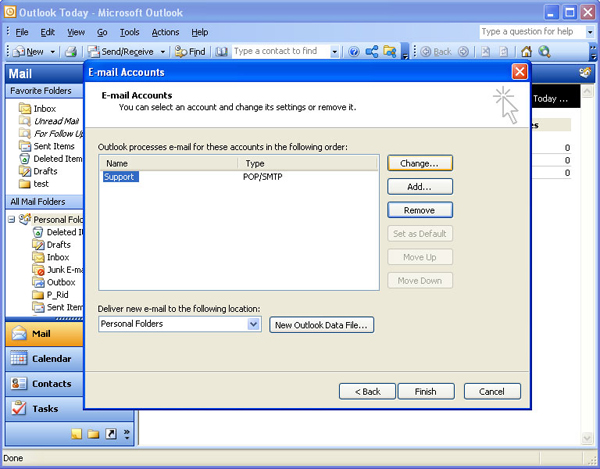
Task: Open the Help menu
Action: pos(200,32)
